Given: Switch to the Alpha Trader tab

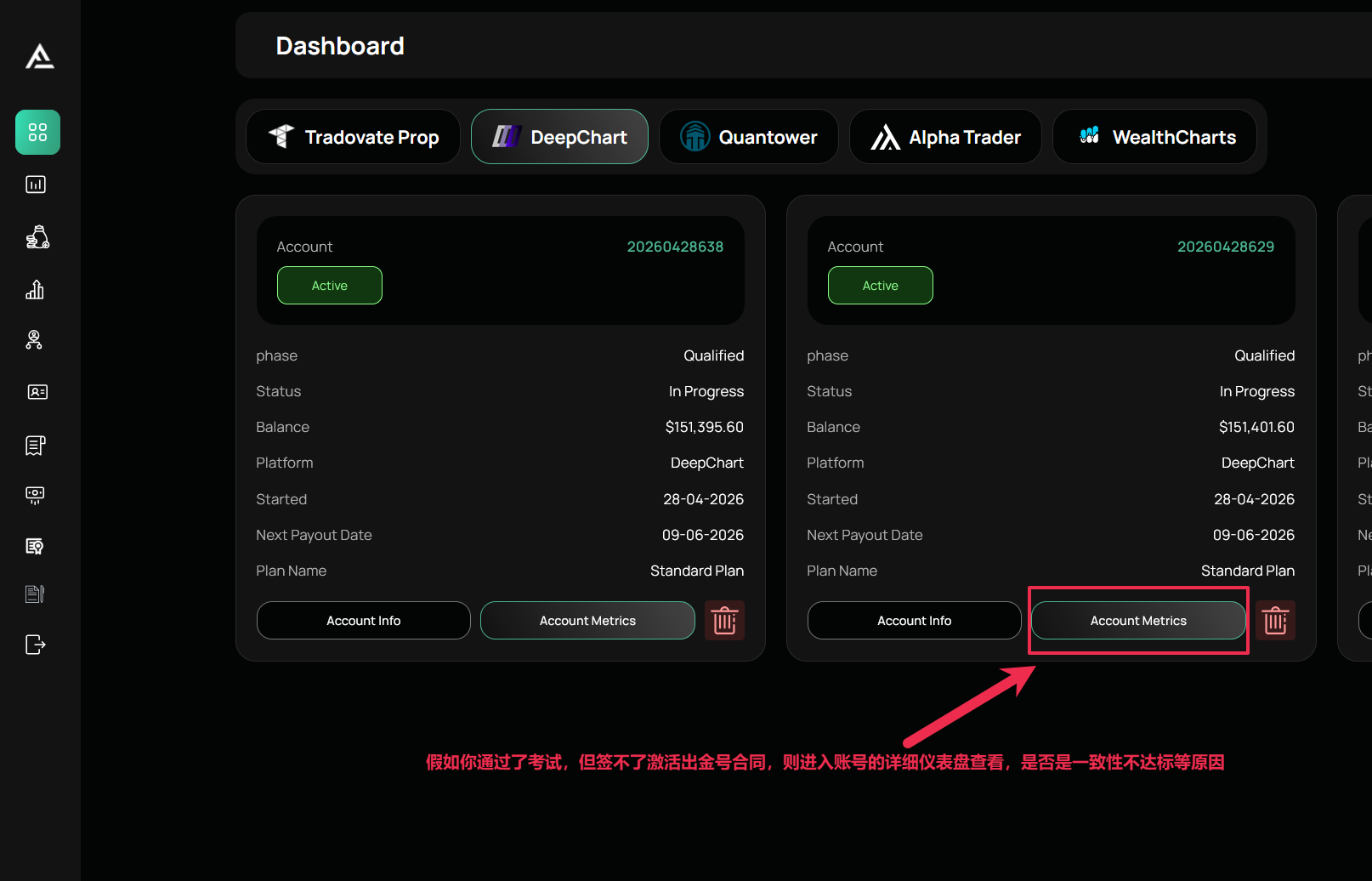Looking at the screenshot, I should click(x=945, y=137).
